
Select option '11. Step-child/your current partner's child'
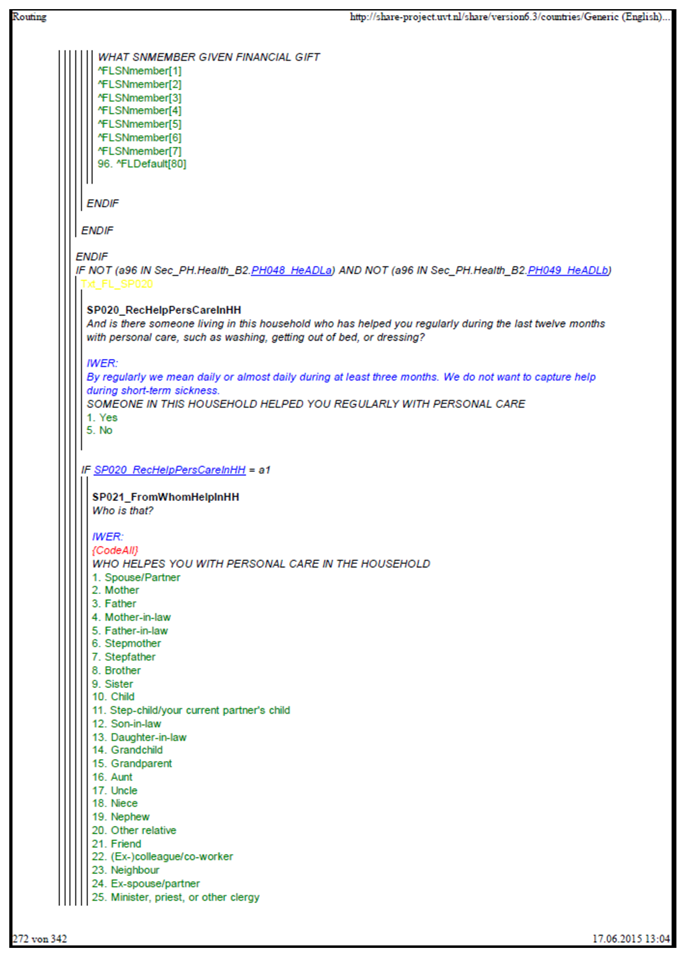coord(191,710)
